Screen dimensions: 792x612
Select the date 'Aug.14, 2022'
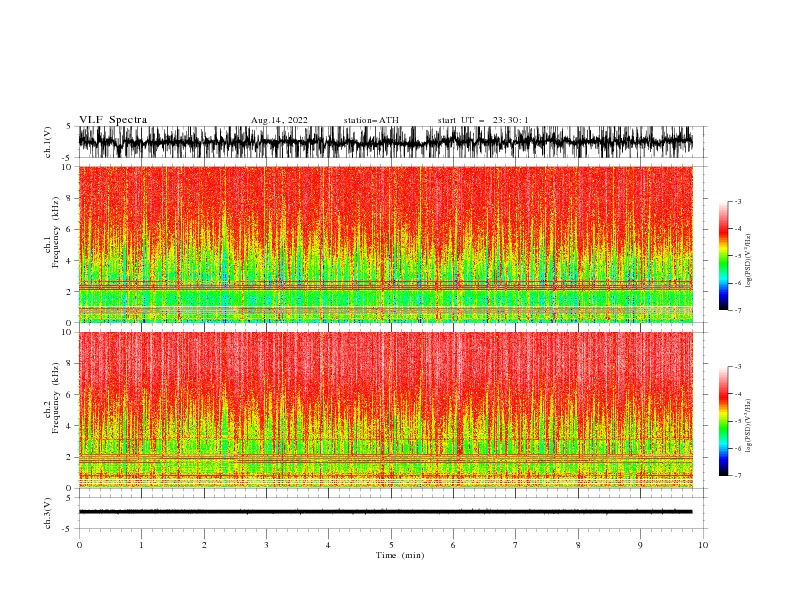[279, 120]
